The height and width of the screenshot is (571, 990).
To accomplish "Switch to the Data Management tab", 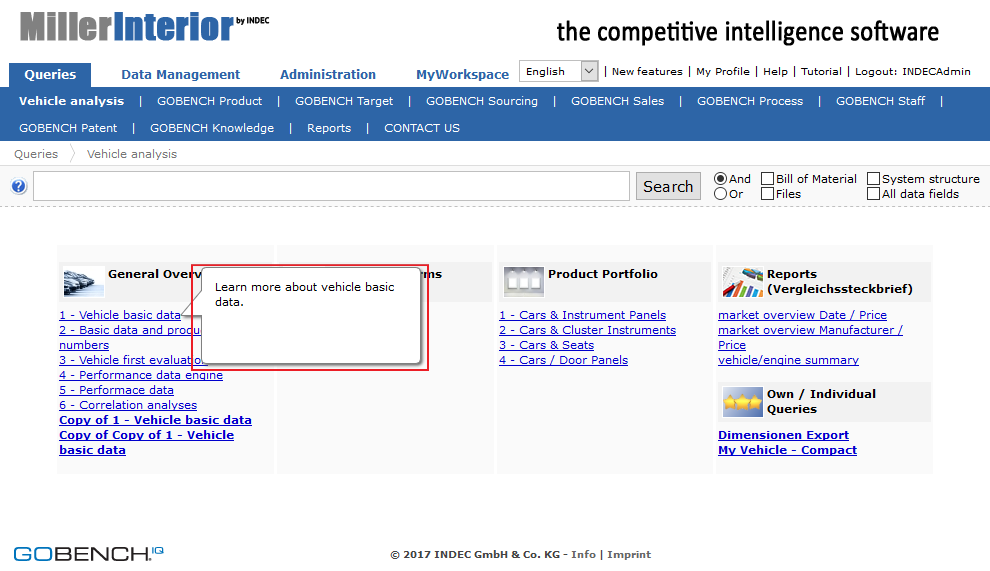I will (181, 75).
